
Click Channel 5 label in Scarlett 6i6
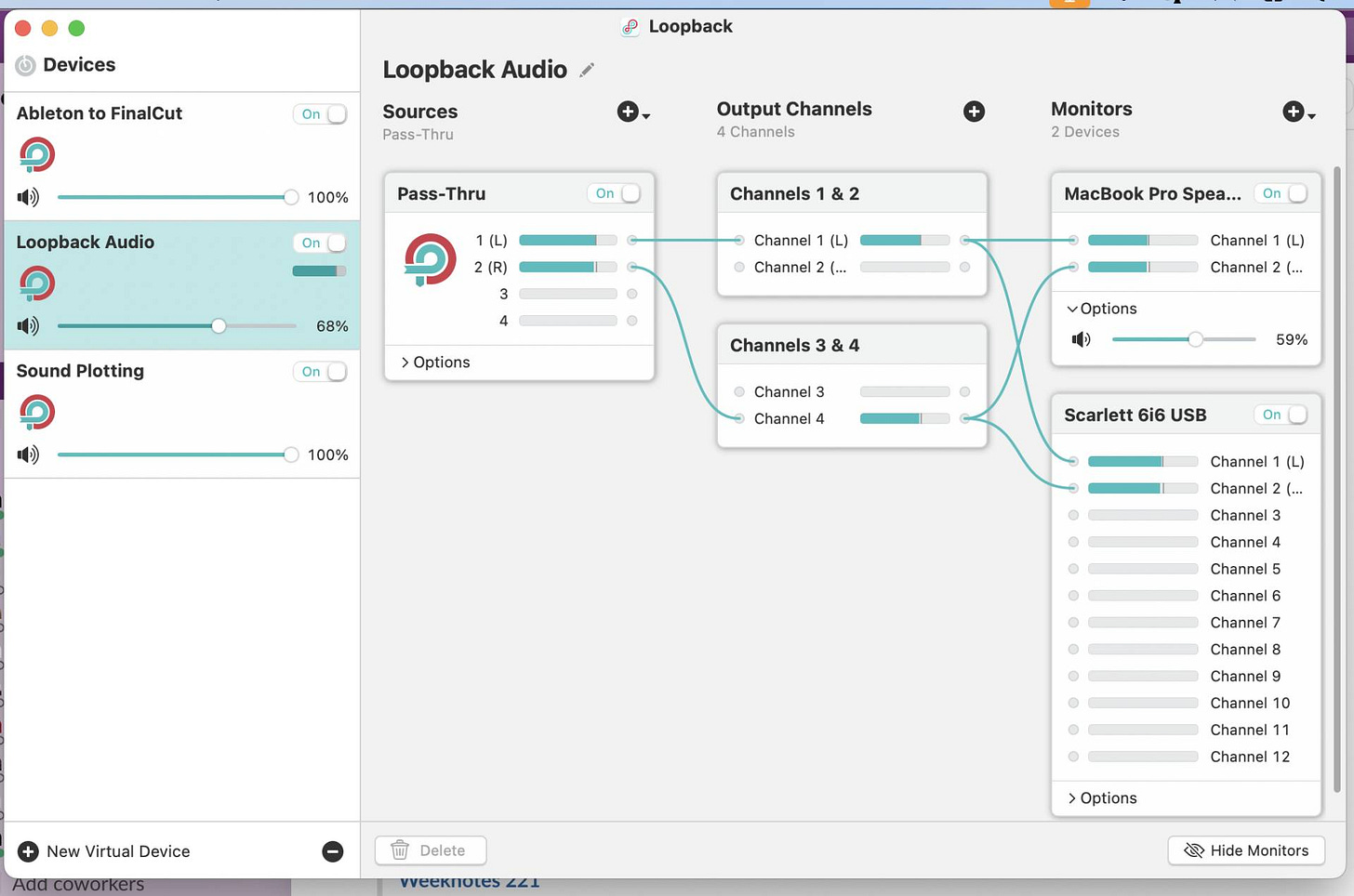[x=1245, y=569]
